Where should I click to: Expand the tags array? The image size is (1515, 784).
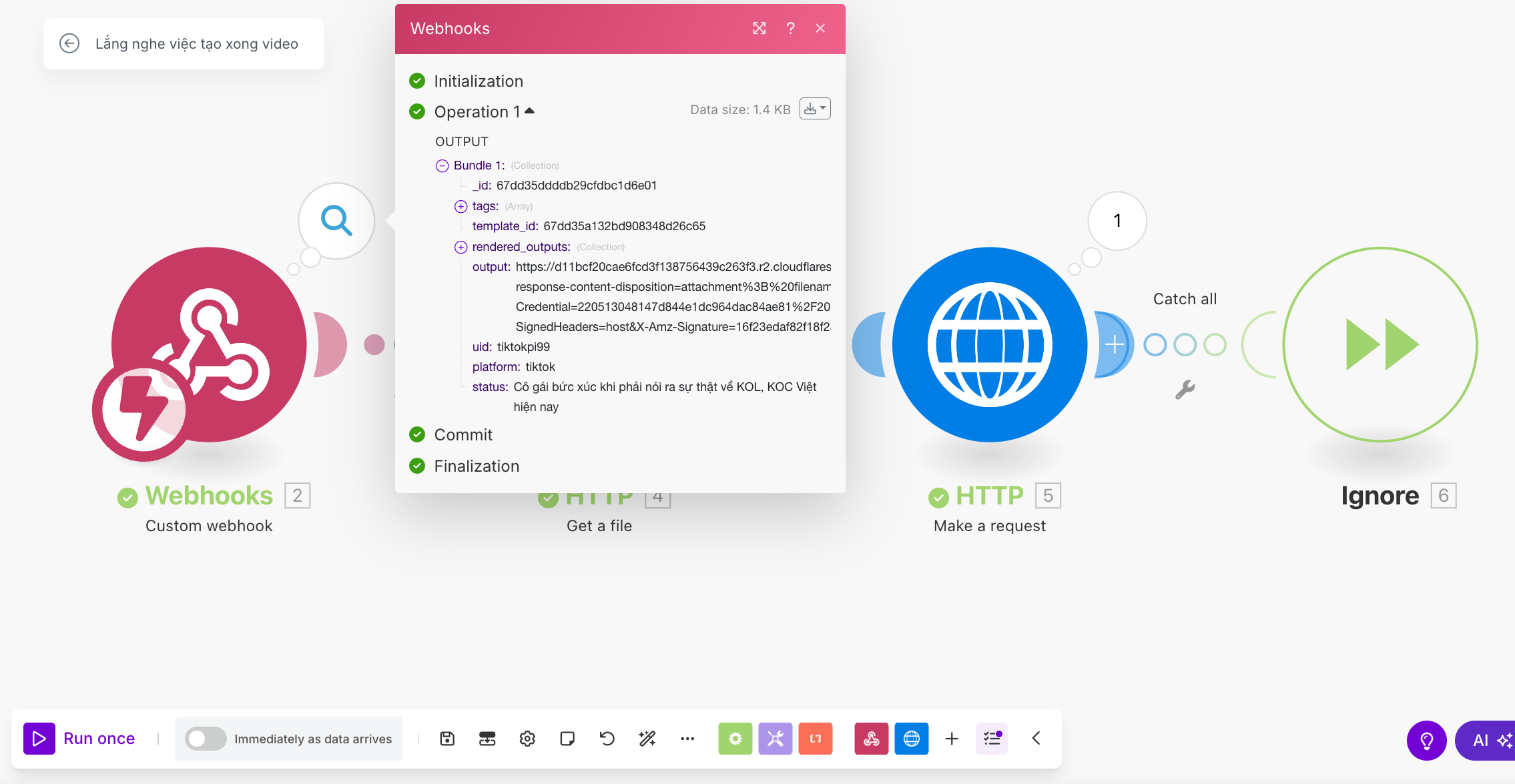tap(461, 206)
